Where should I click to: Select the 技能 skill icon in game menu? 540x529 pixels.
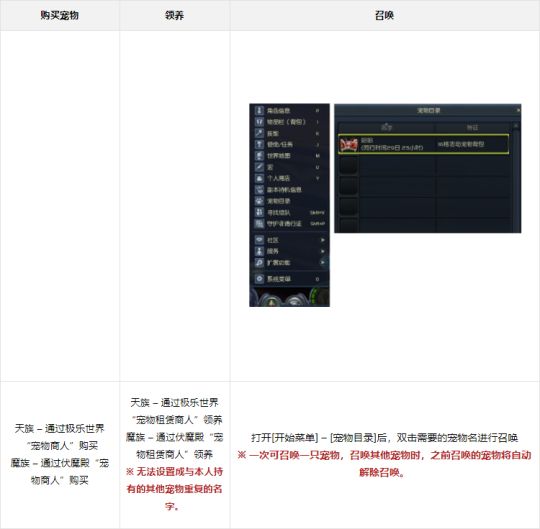coord(259,133)
